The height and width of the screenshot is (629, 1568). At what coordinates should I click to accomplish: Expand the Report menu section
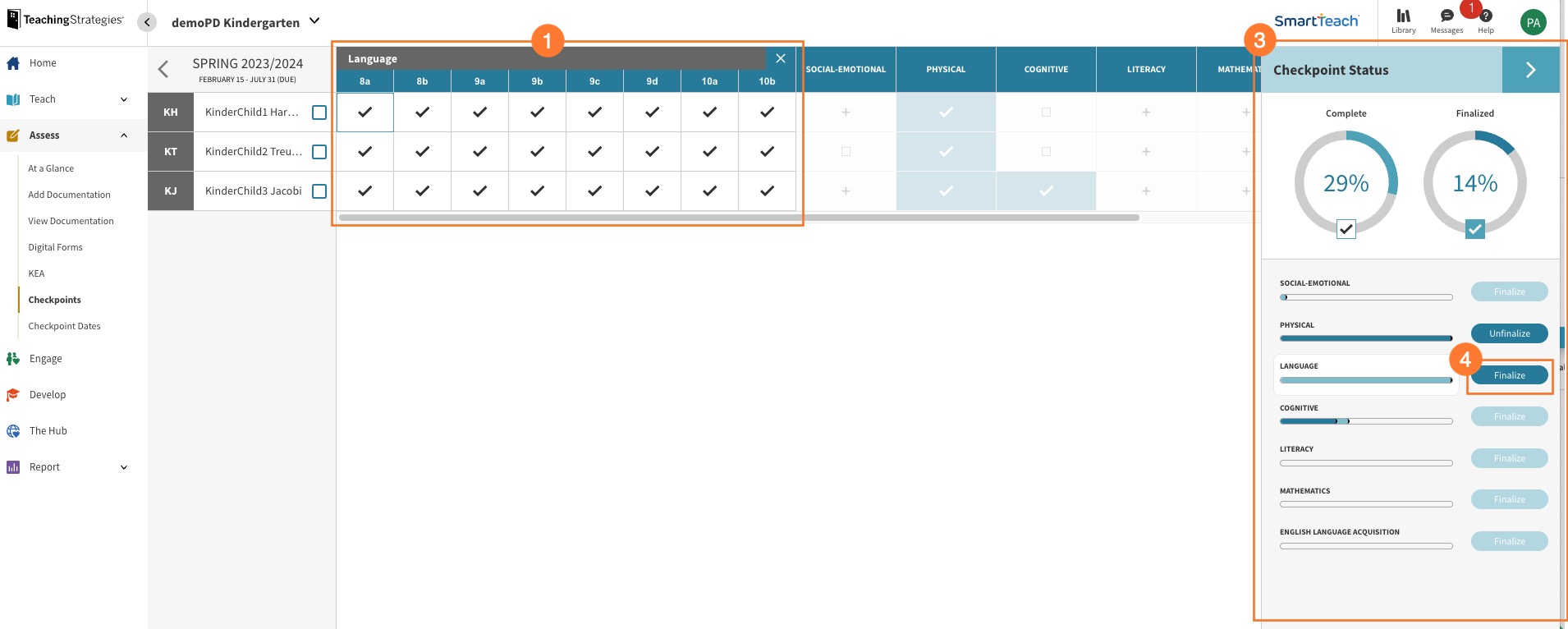pos(123,467)
